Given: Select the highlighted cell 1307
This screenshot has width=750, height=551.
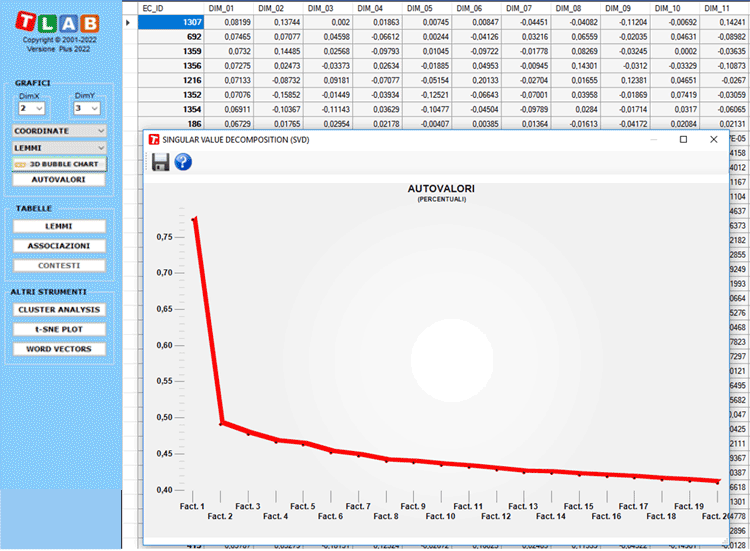Looking at the screenshot, I should (x=171, y=22).
